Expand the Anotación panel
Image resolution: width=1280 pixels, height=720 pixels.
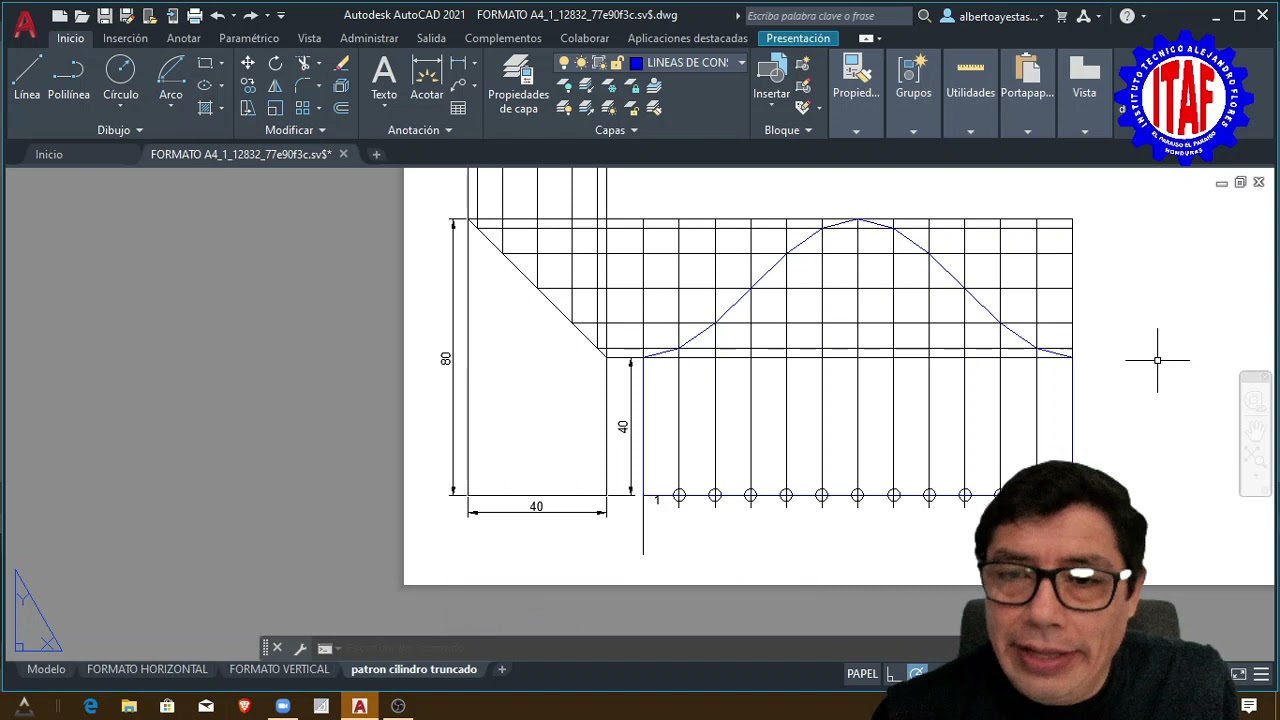click(x=420, y=130)
